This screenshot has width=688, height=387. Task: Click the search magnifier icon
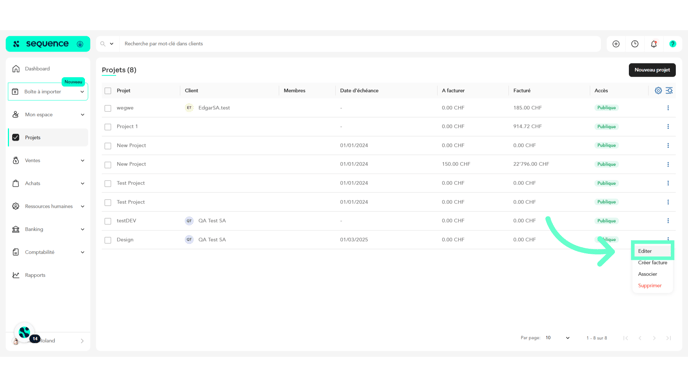pos(103,44)
